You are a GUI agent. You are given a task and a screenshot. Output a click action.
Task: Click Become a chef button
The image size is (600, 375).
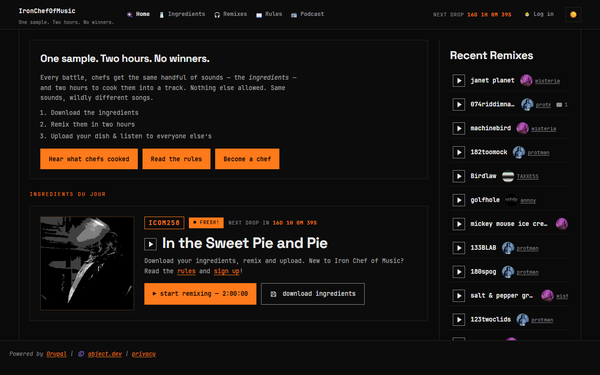247,159
